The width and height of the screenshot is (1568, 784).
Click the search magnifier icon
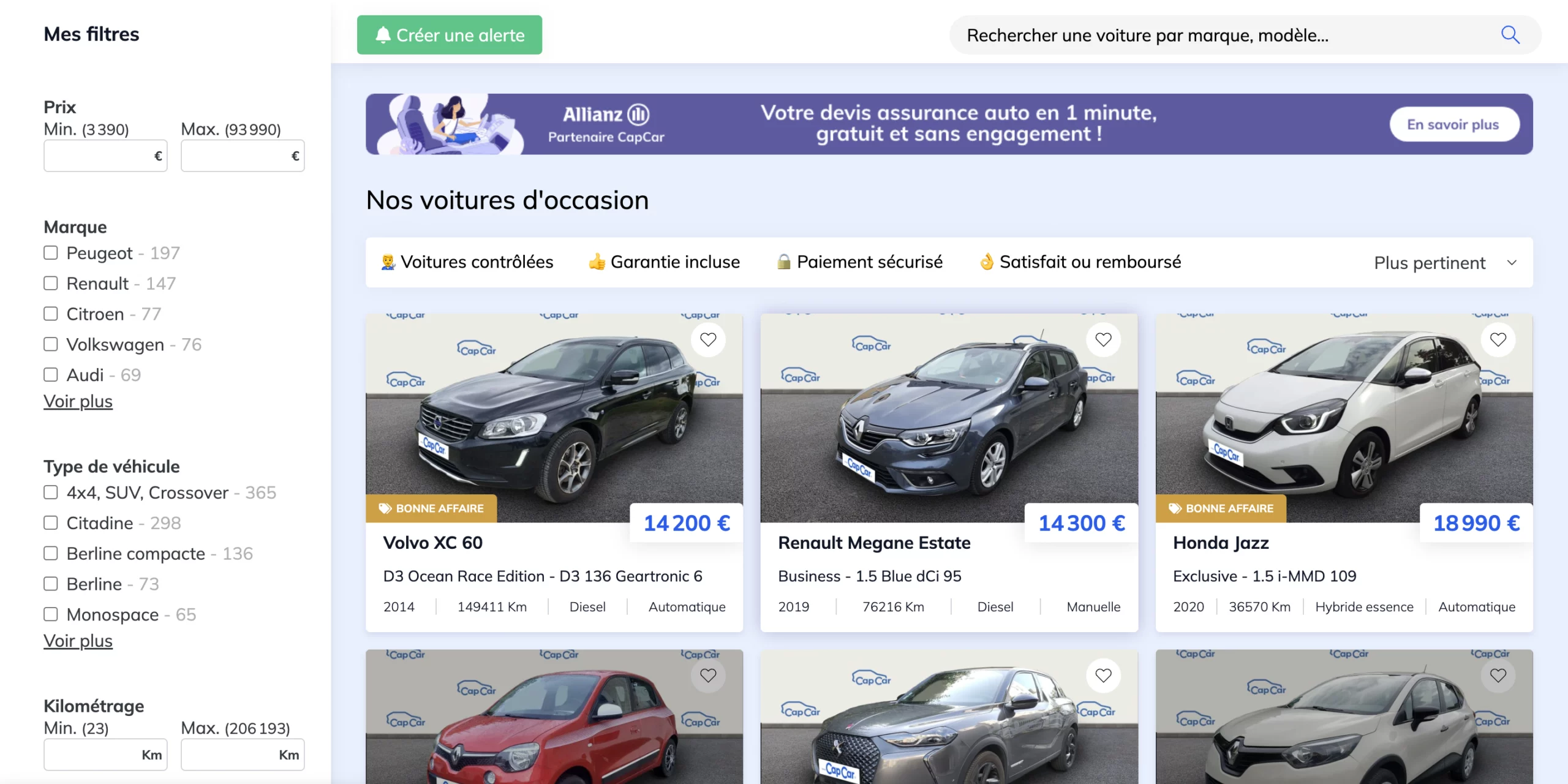coord(1510,35)
